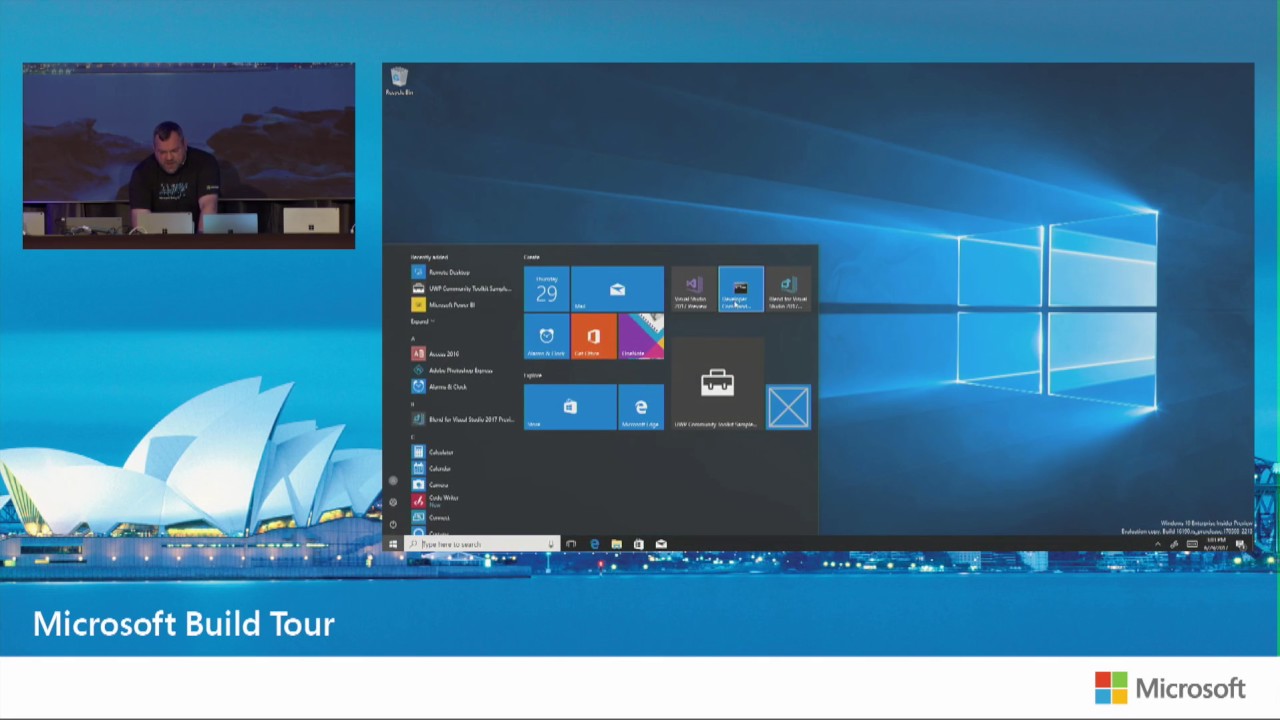
Task: Click the microphone icon in search box
Action: point(551,544)
